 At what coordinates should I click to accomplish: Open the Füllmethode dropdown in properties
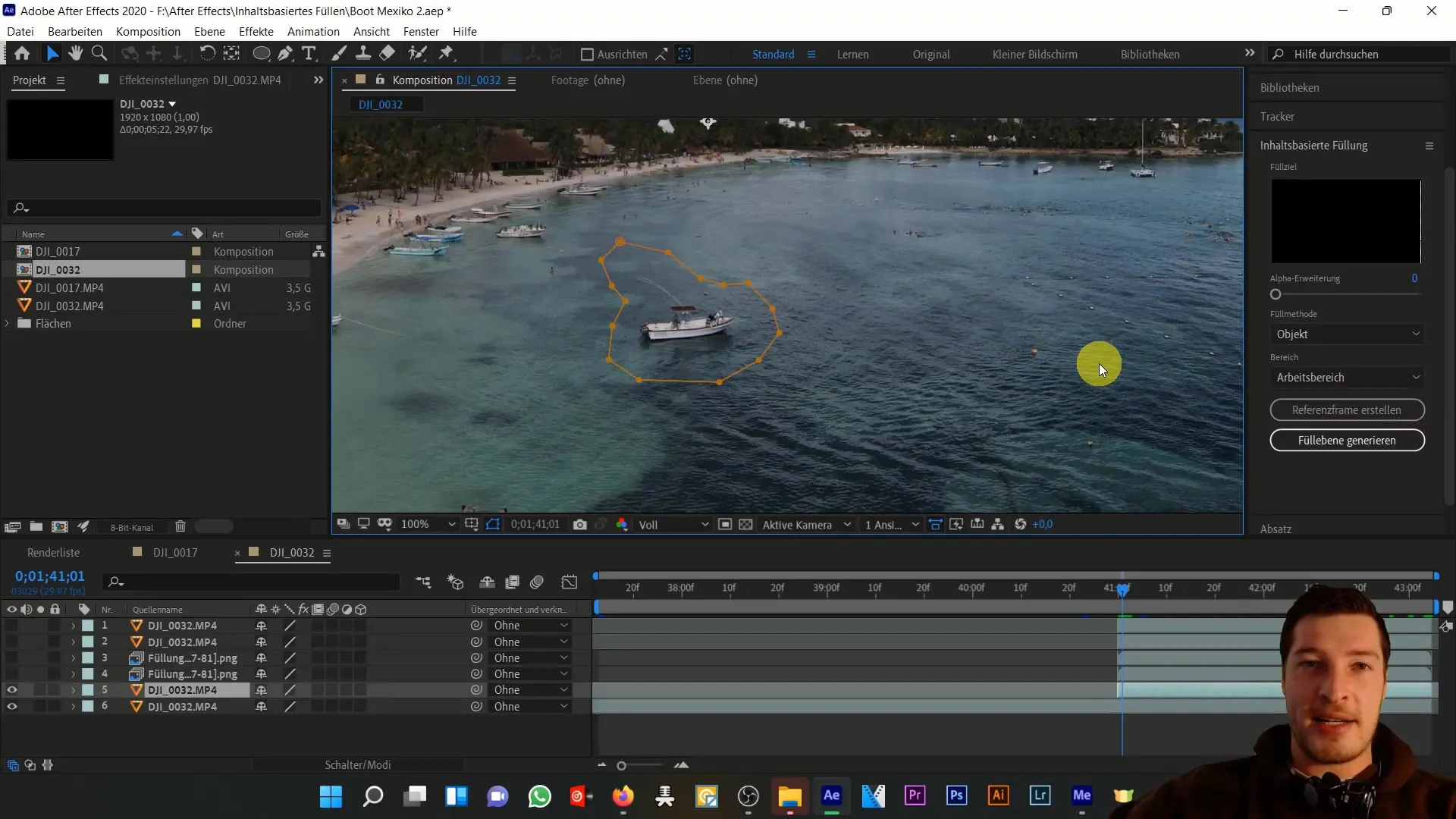pos(1347,333)
